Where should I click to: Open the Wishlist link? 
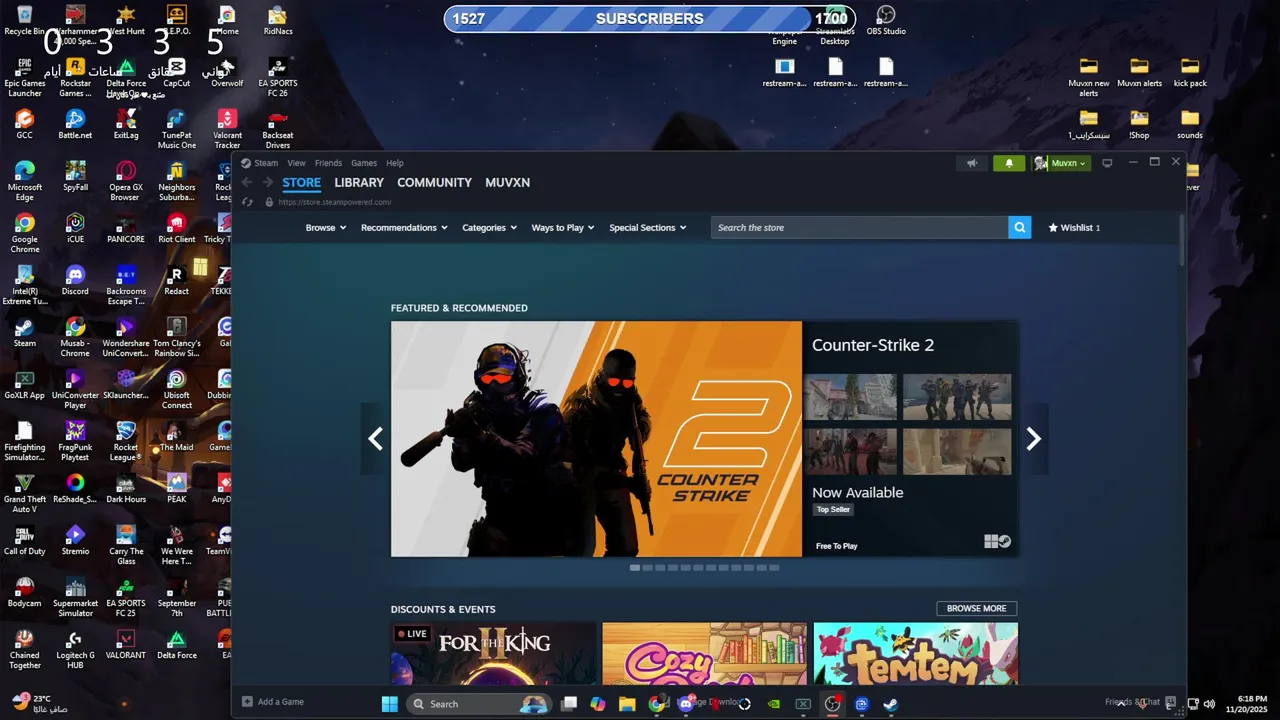click(x=1073, y=227)
